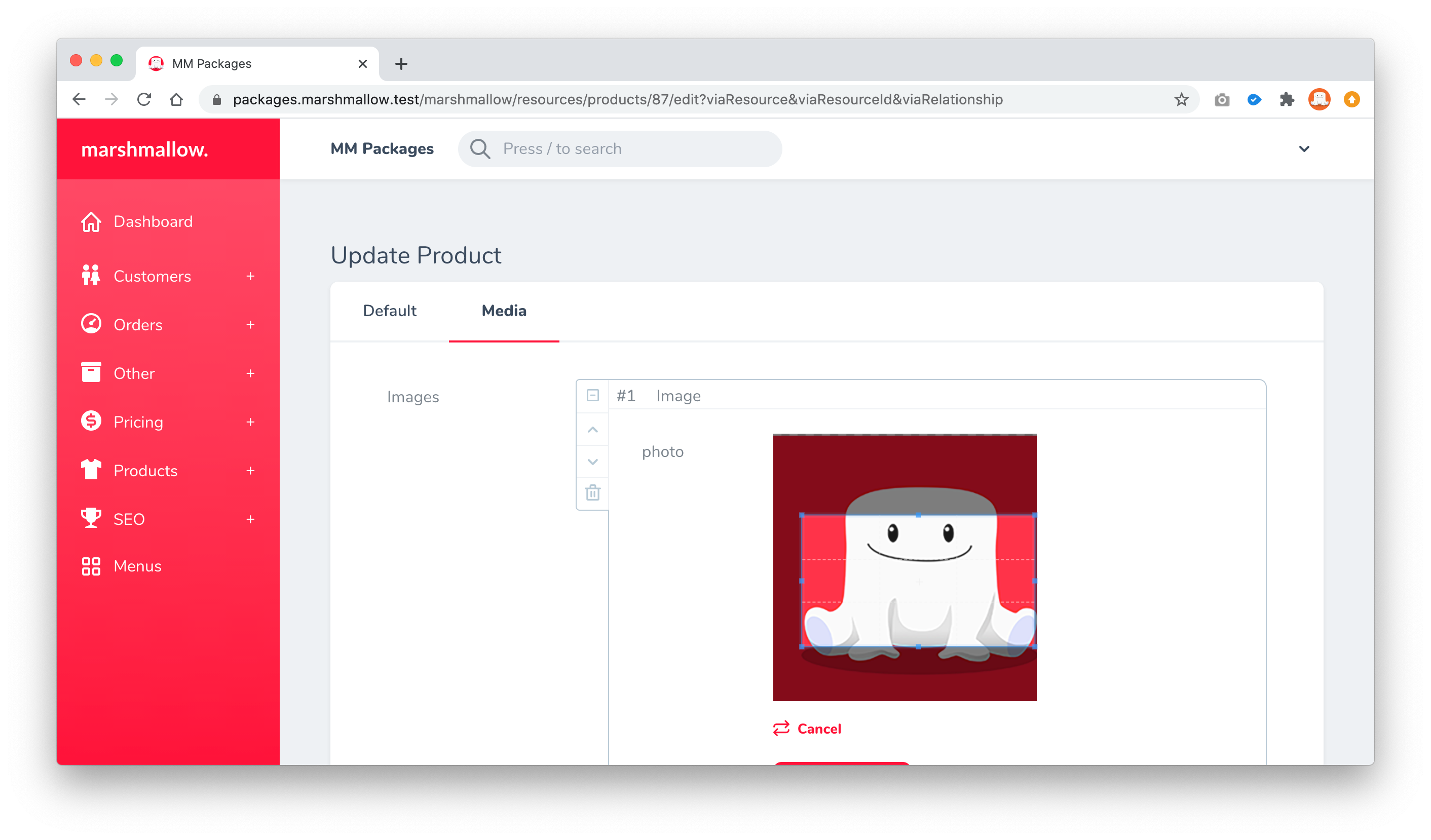The image size is (1431, 840).
Task: Open the user dropdown chevron in header
Action: click(1304, 149)
